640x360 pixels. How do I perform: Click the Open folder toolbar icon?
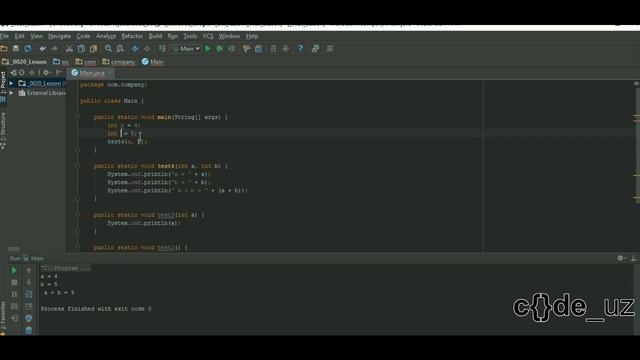click(x=4, y=49)
